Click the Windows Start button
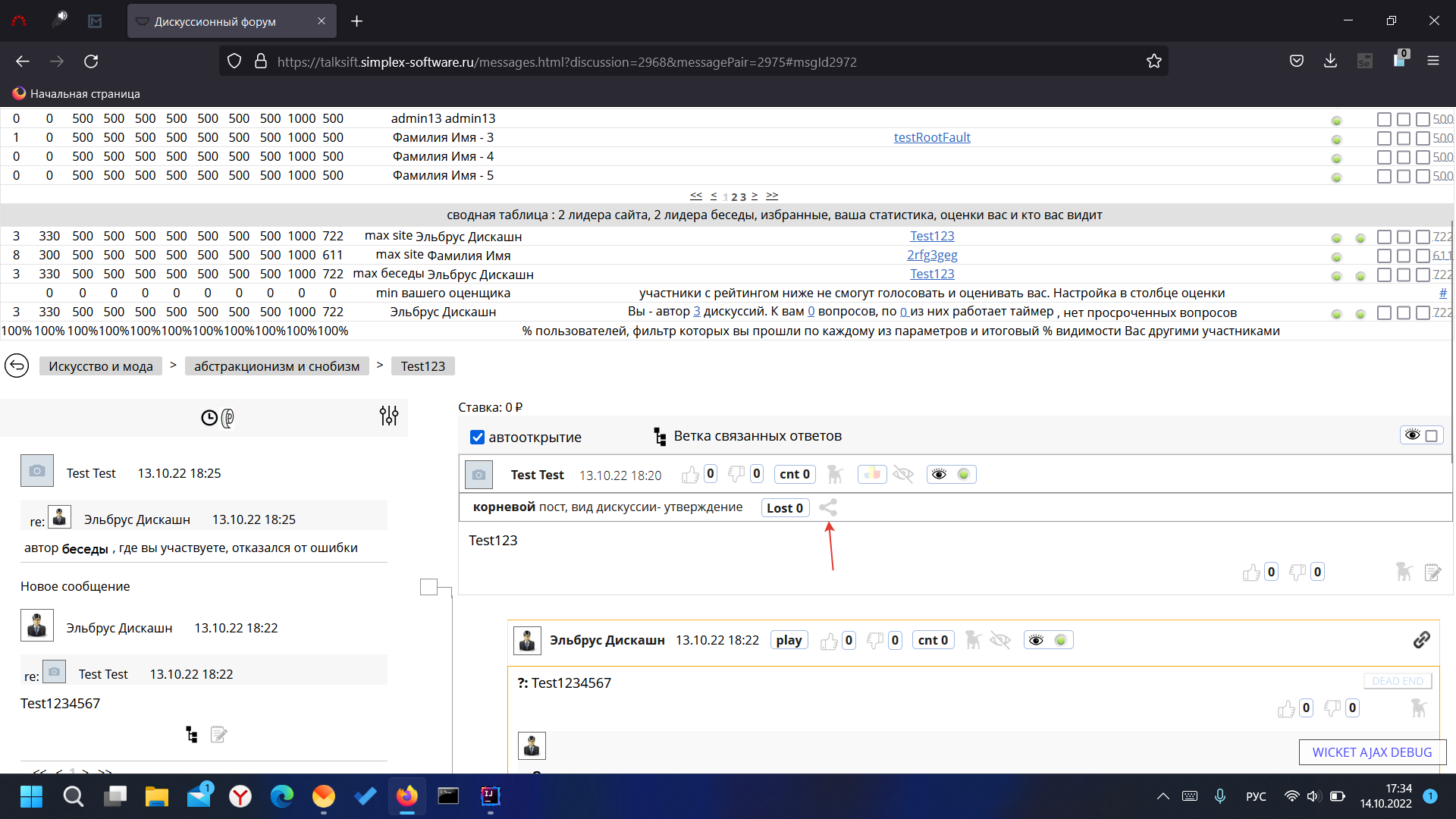 pos(31,796)
